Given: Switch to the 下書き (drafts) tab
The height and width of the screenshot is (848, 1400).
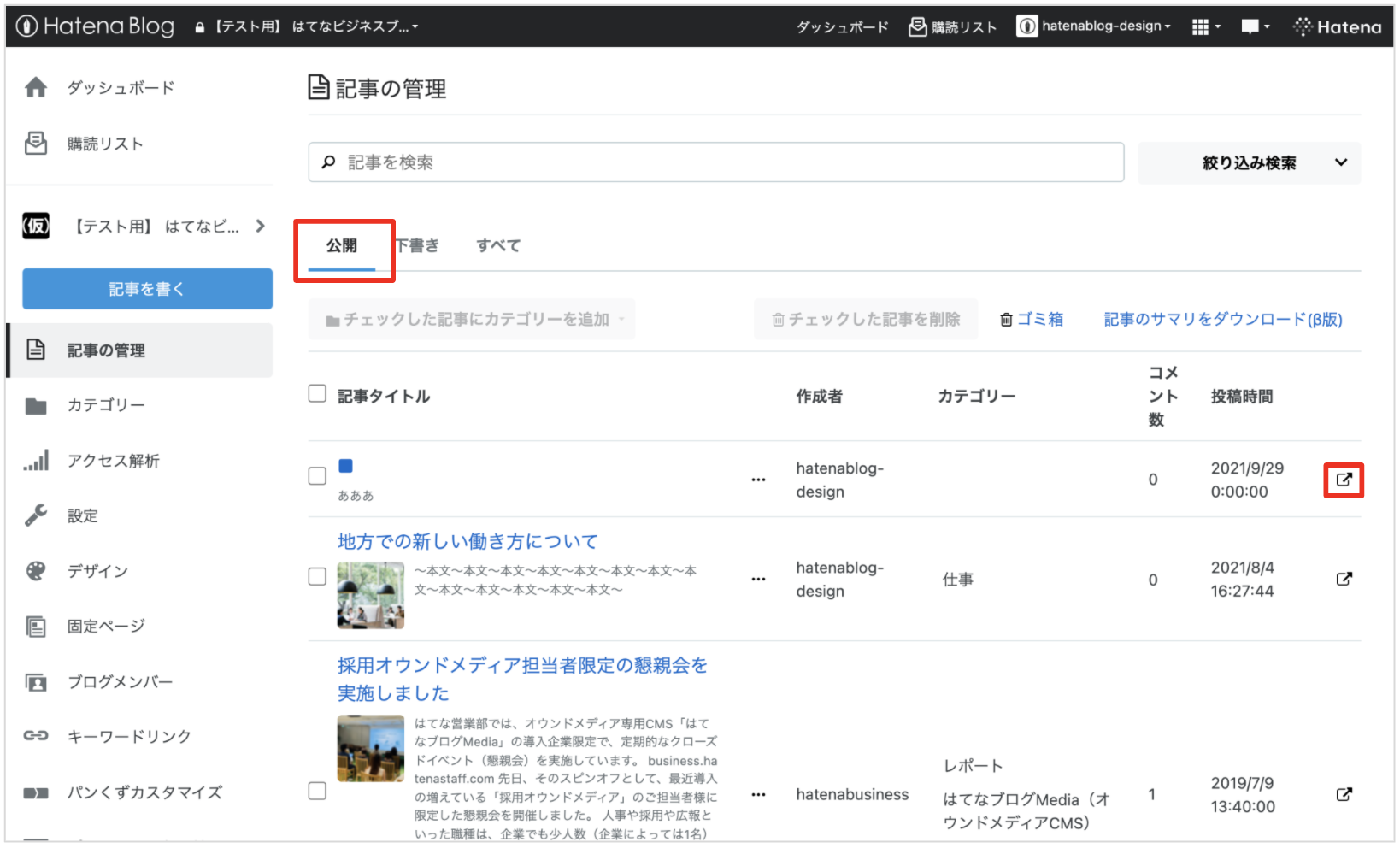Looking at the screenshot, I should point(417,245).
